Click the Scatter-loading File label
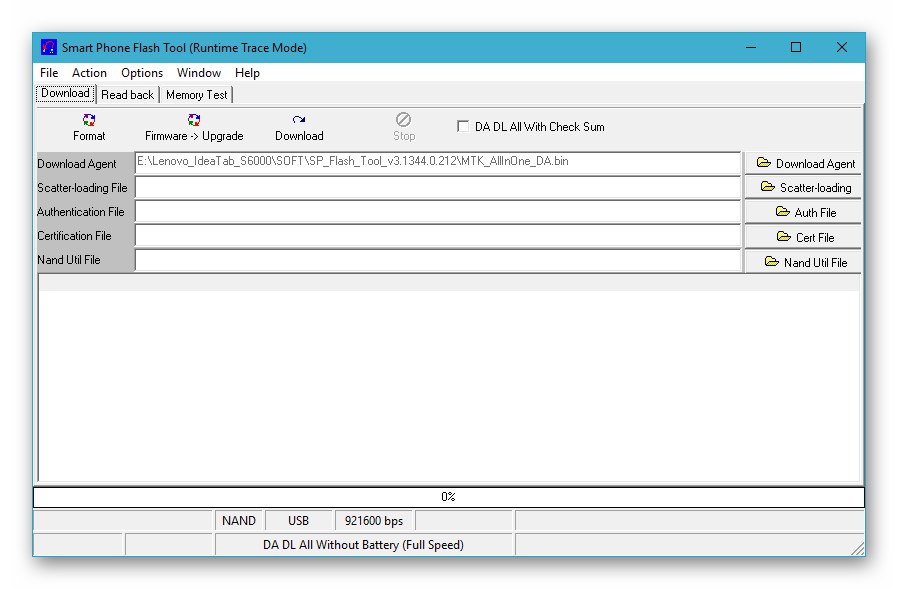 coord(82,187)
